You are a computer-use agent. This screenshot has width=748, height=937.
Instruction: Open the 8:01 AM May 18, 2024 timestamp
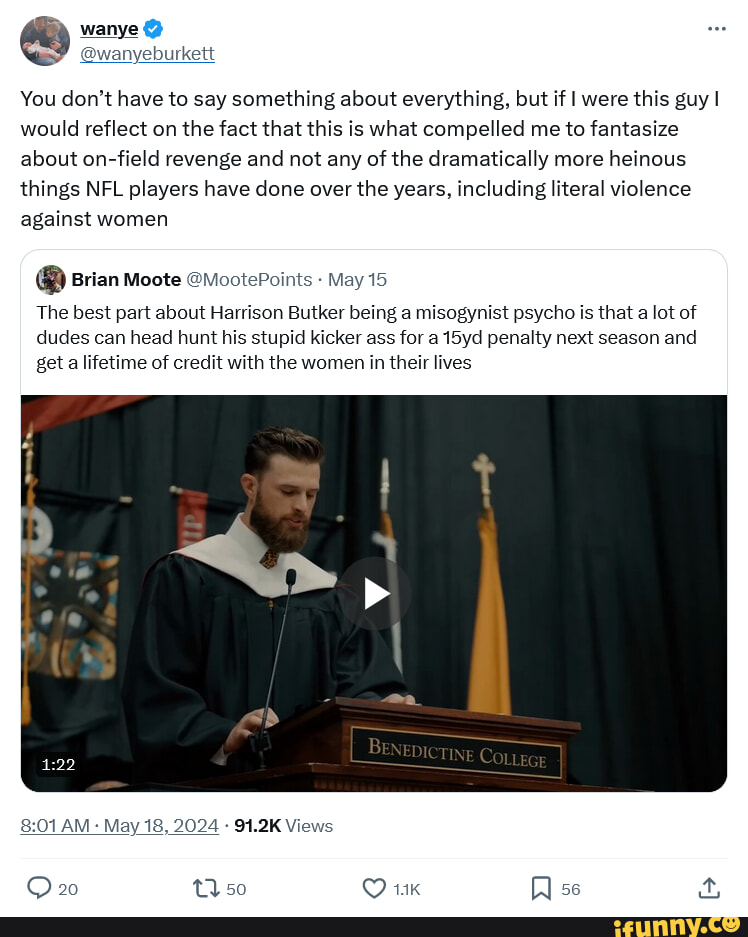click(x=119, y=826)
